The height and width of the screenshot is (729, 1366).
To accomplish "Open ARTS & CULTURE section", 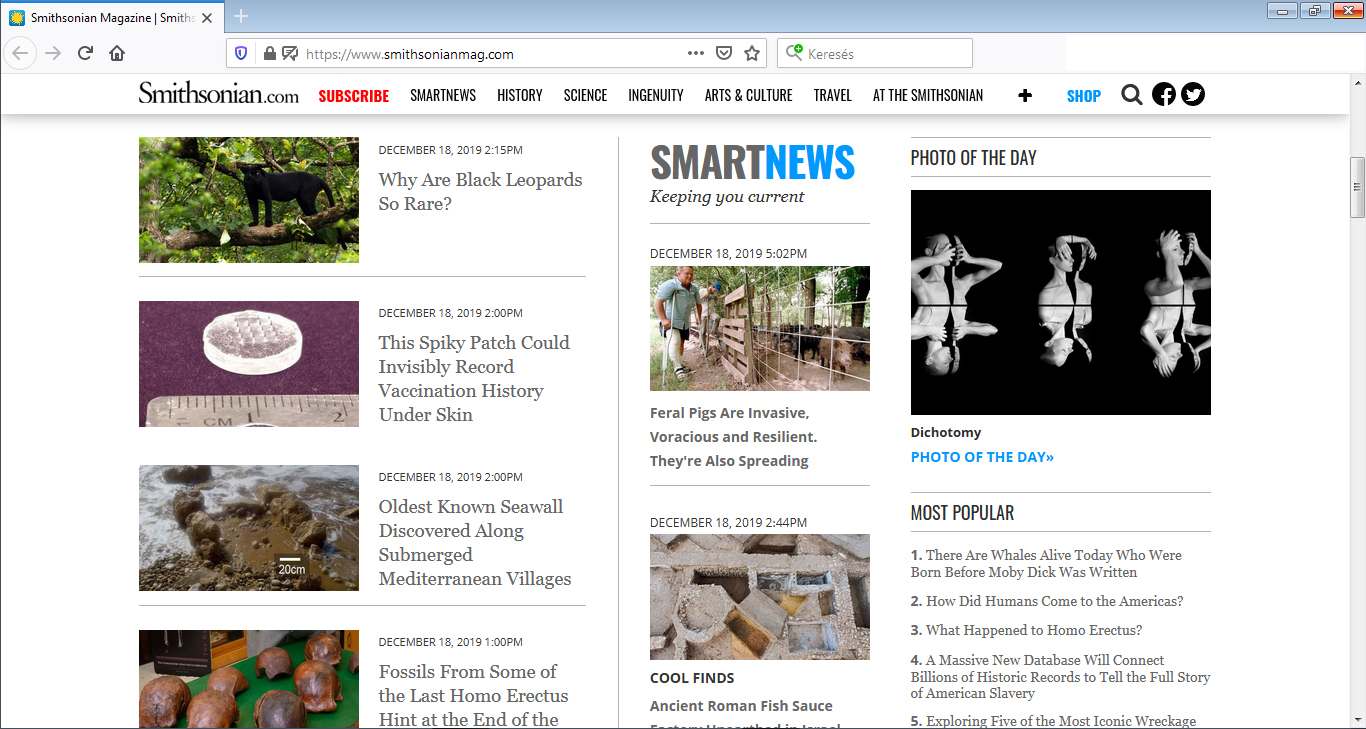I will (749, 95).
